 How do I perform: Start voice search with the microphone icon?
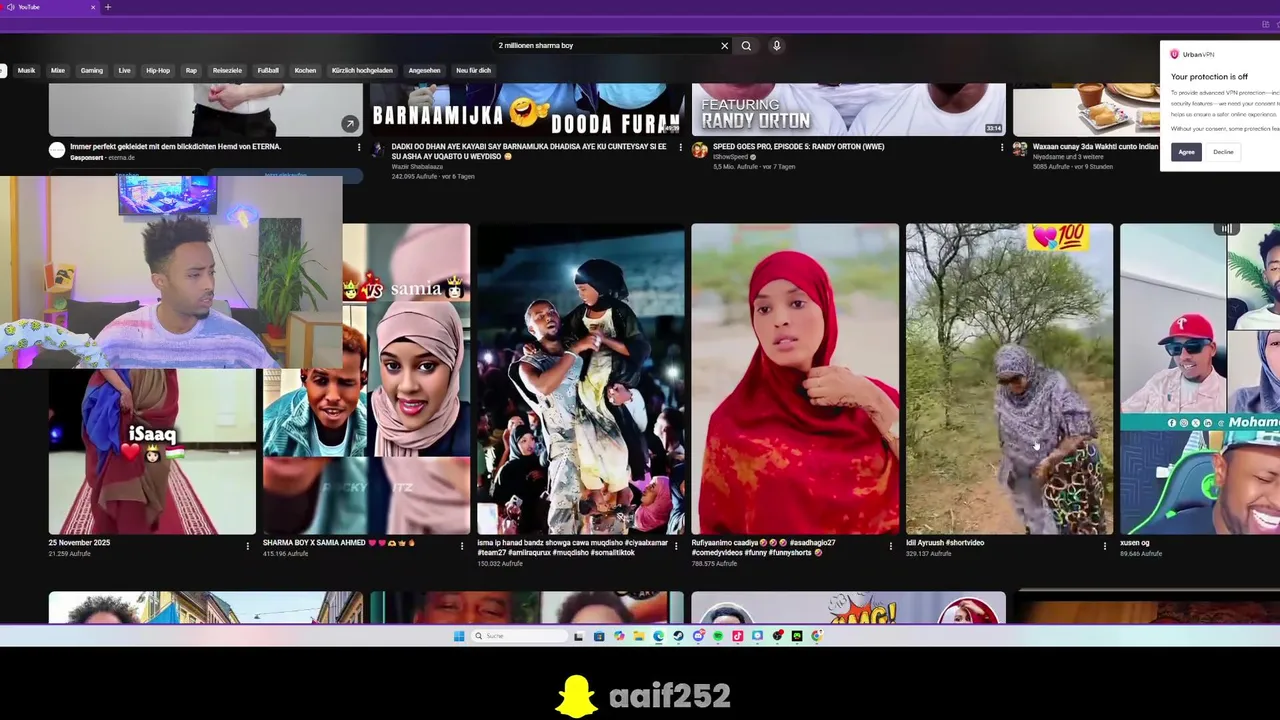tap(776, 46)
